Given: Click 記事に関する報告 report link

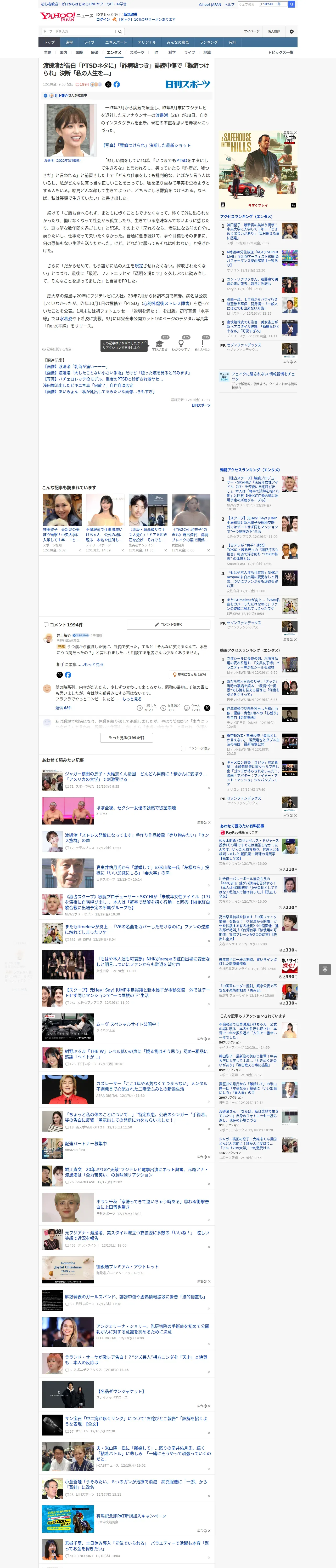Looking at the screenshot, I should (x=57, y=349).
